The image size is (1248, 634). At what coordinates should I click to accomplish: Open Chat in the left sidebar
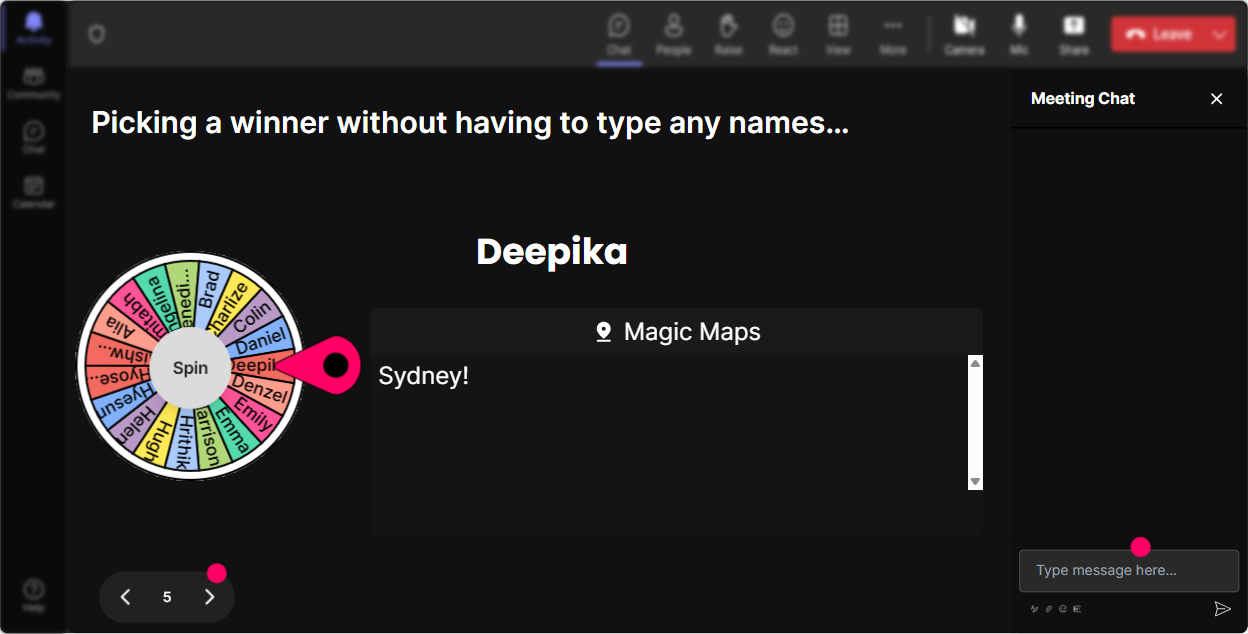[x=33, y=138]
